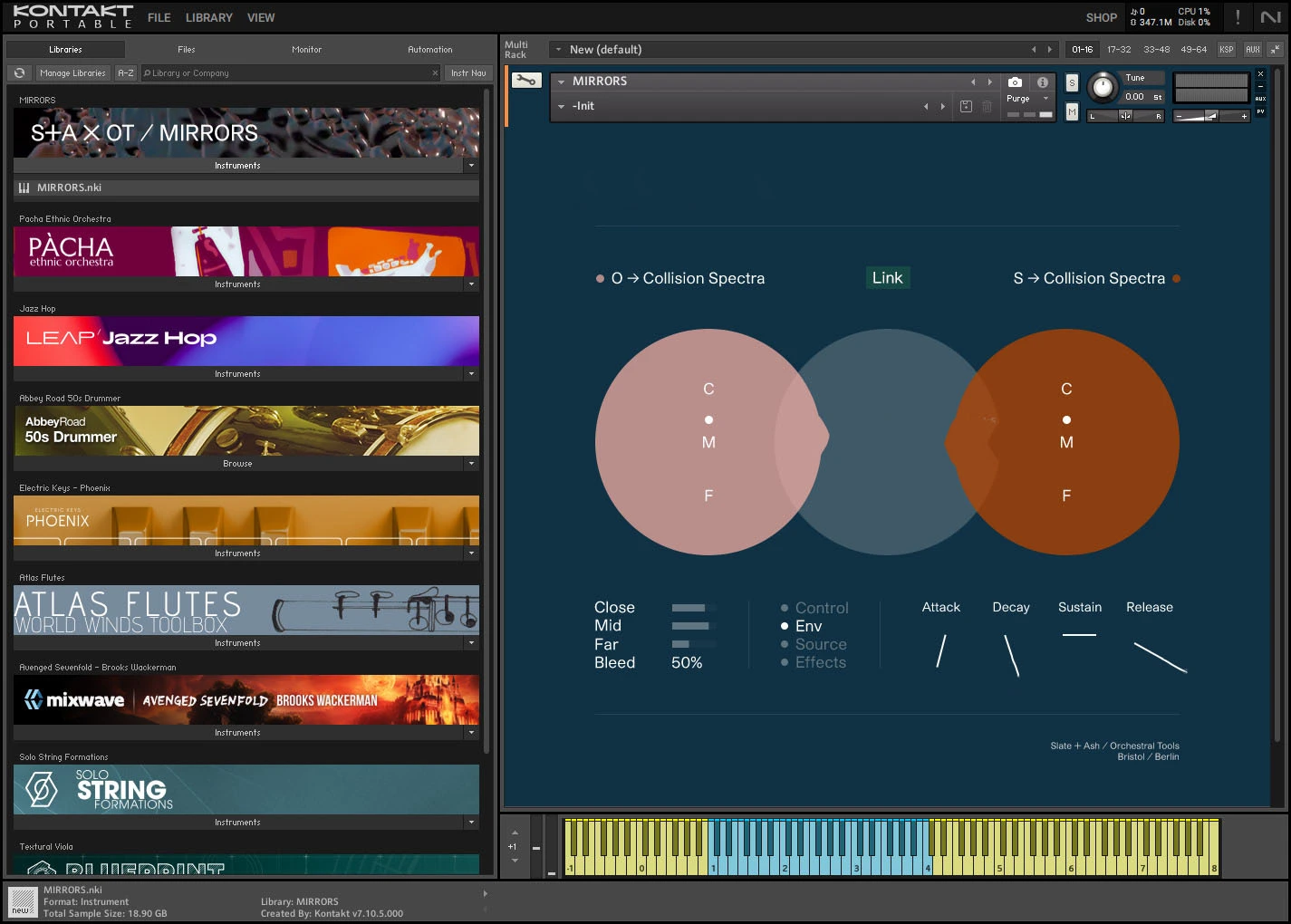Solo the MIRRORS instrument
Viewport: 1291px width, 924px height.
[x=1072, y=82]
